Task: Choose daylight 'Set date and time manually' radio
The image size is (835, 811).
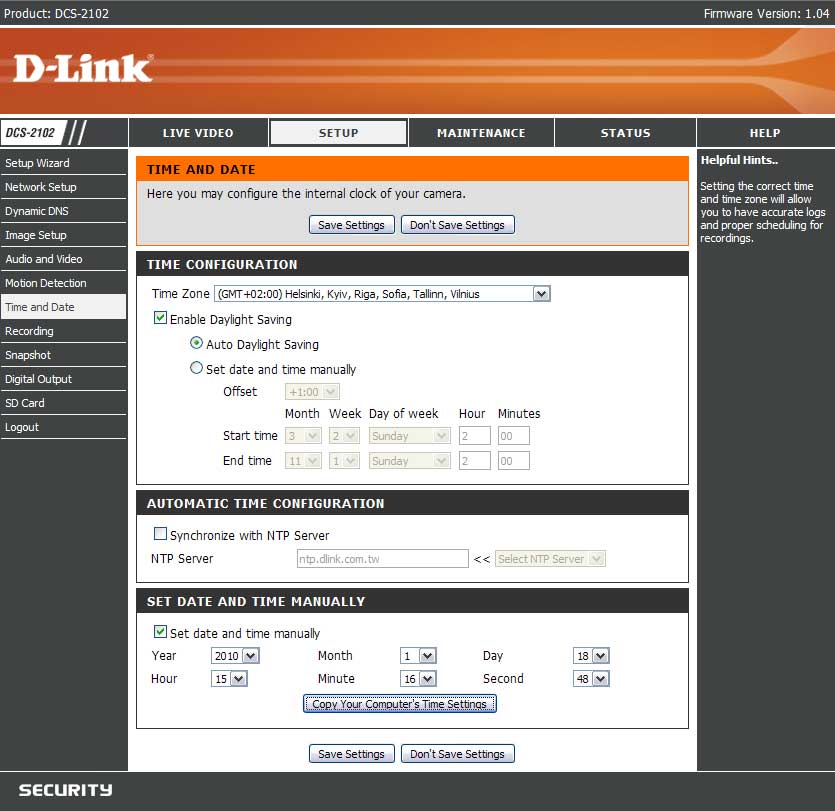Action: tap(196, 369)
